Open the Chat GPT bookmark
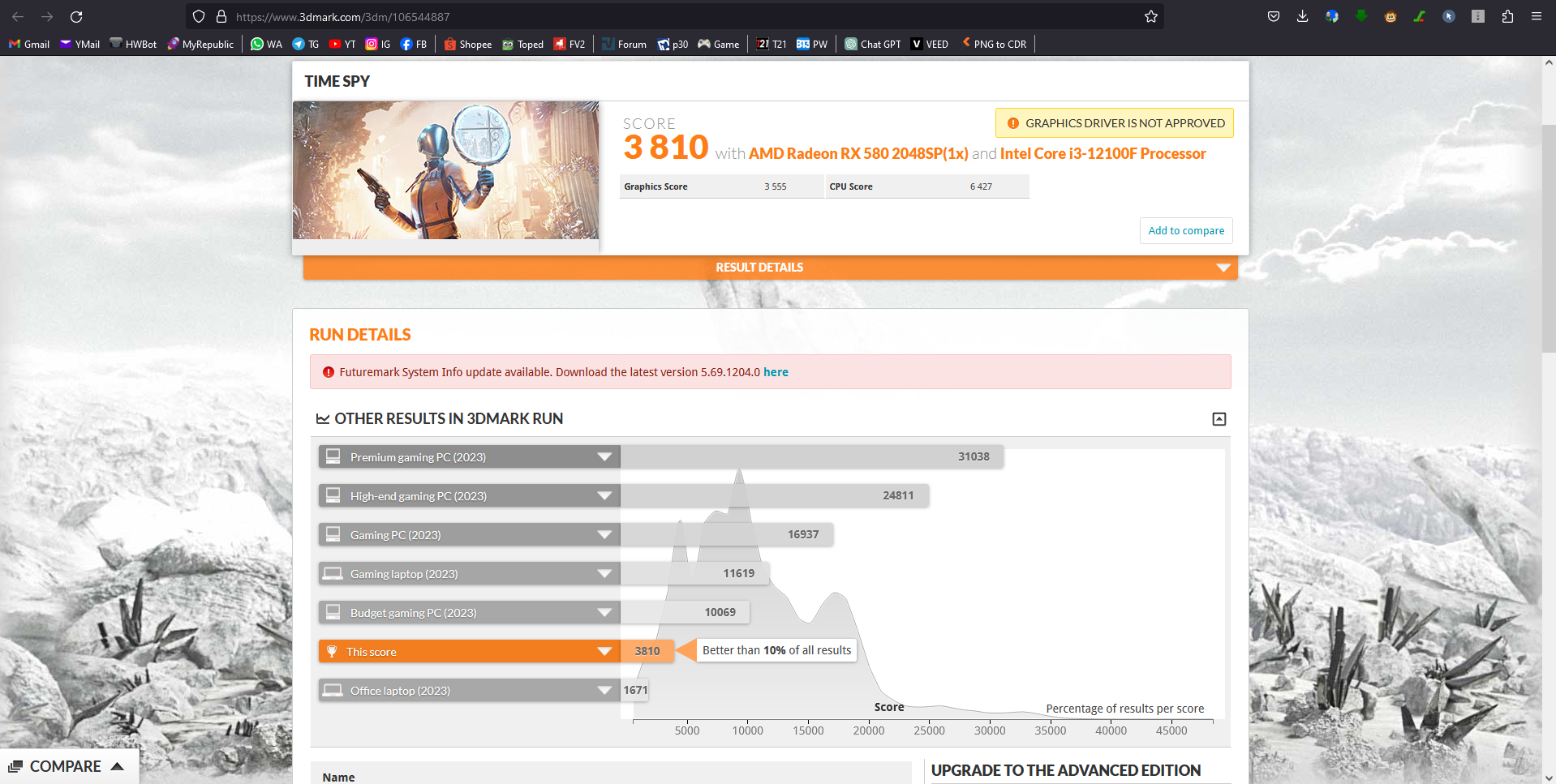The width and height of the screenshot is (1556, 784). point(873,44)
